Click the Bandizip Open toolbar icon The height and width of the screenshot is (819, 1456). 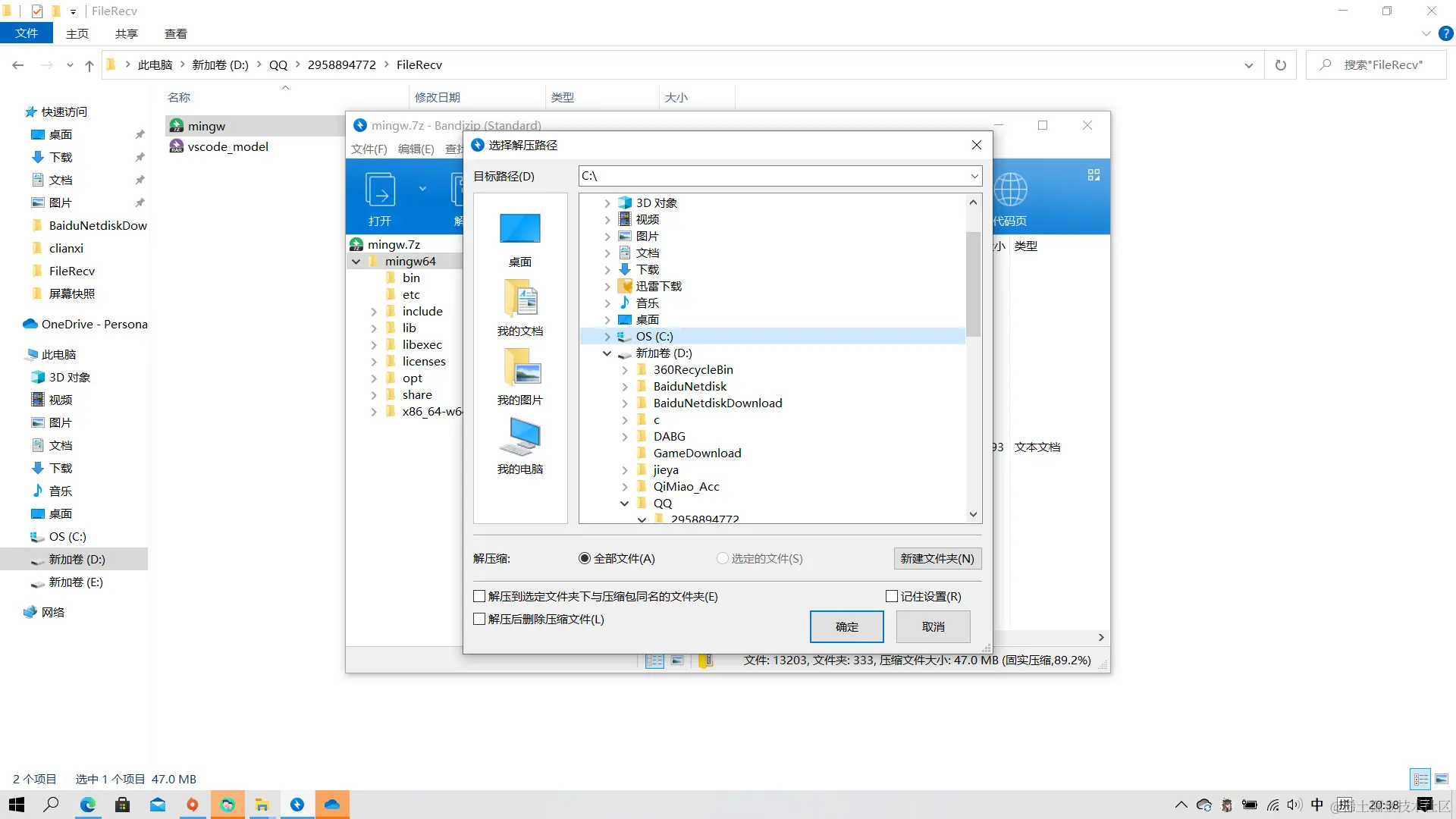[380, 191]
